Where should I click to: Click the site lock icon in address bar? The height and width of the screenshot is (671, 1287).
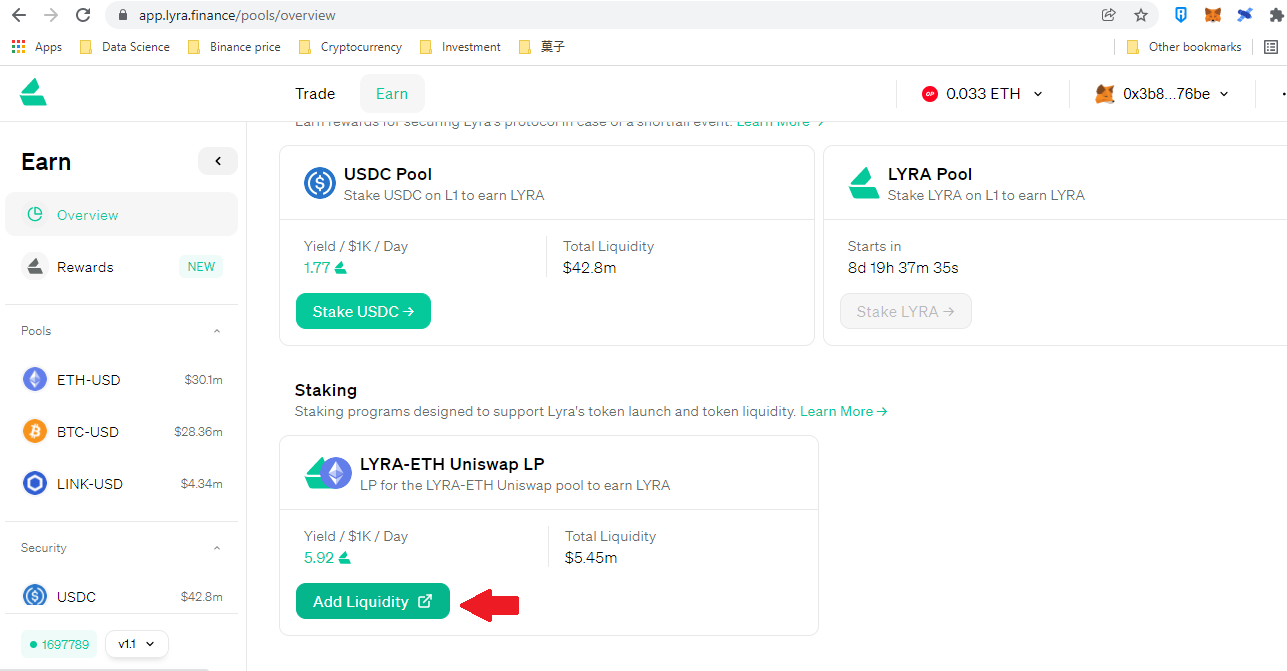click(122, 15)
